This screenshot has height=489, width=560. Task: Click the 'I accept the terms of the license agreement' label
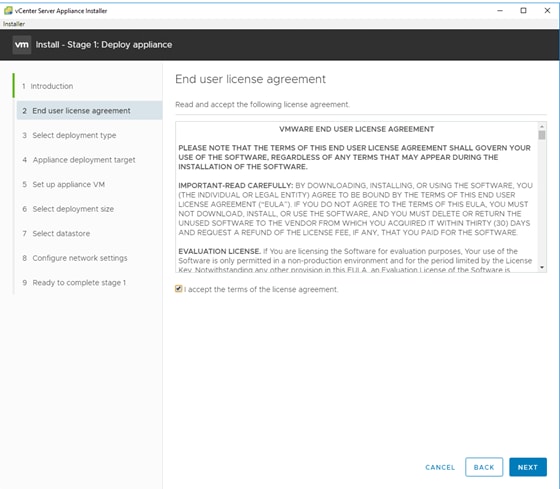(x=261, y=289)
